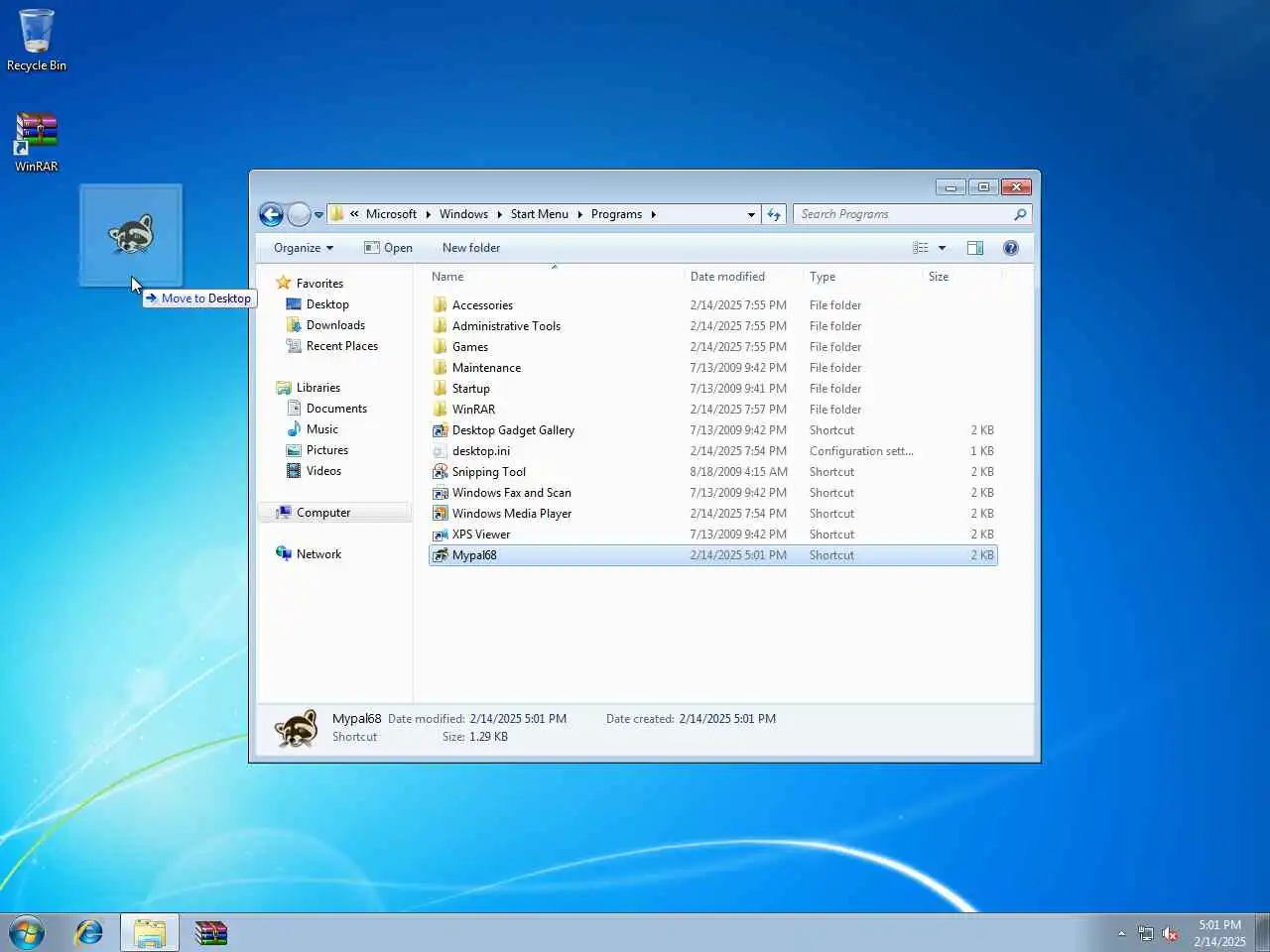Image resolution: width=1270 pixels, height=952 pixels.
Task: Click Programs in the breadcrumb path
Action: tap(616, 214)
